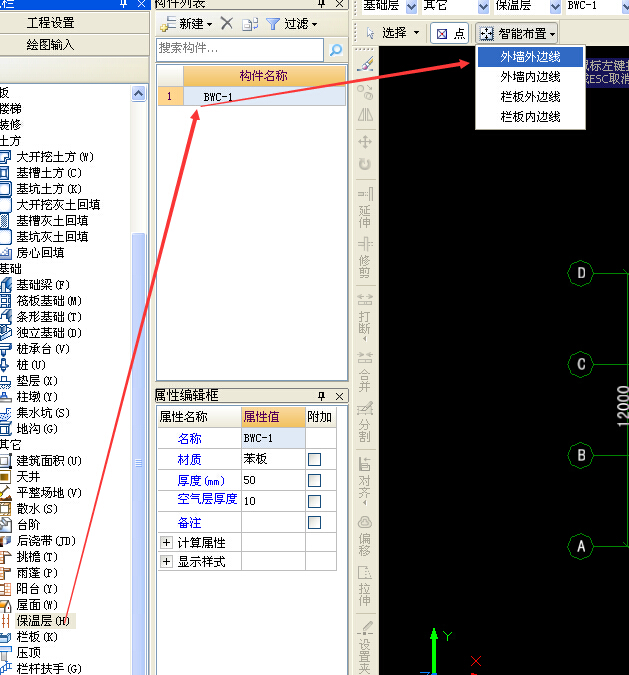Viewport: 629px width, 675px height.
Task: Open the 保温层 component type dropdown
Action: (555, 6)
